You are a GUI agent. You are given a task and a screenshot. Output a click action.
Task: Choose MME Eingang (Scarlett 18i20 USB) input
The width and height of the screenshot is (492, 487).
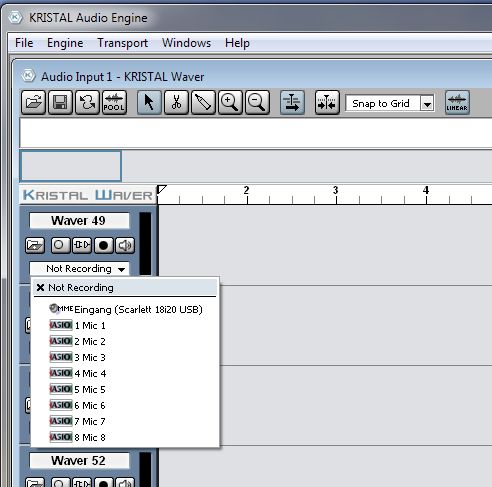(125, 309)
